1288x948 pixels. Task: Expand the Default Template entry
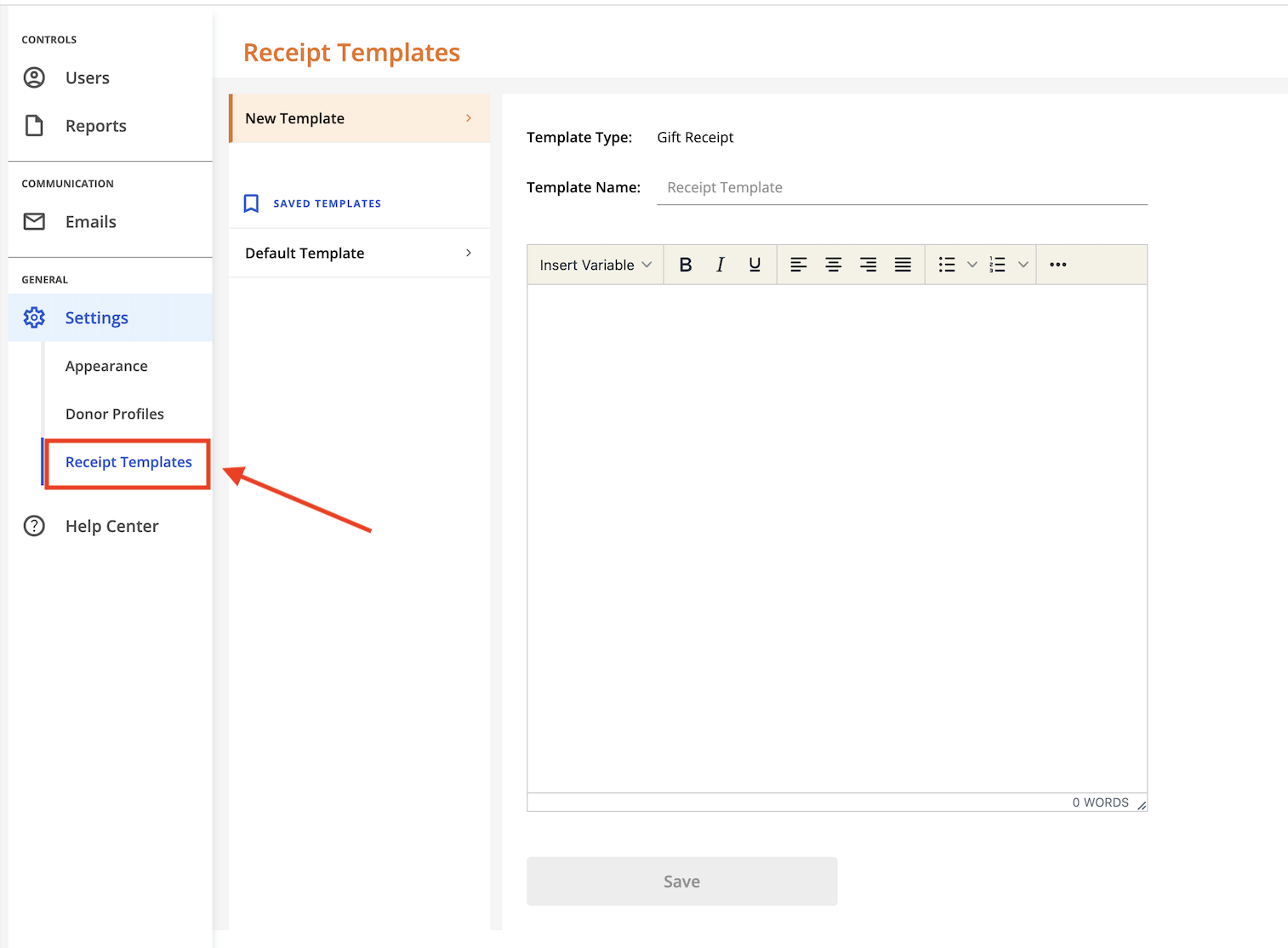click(468, 253)
